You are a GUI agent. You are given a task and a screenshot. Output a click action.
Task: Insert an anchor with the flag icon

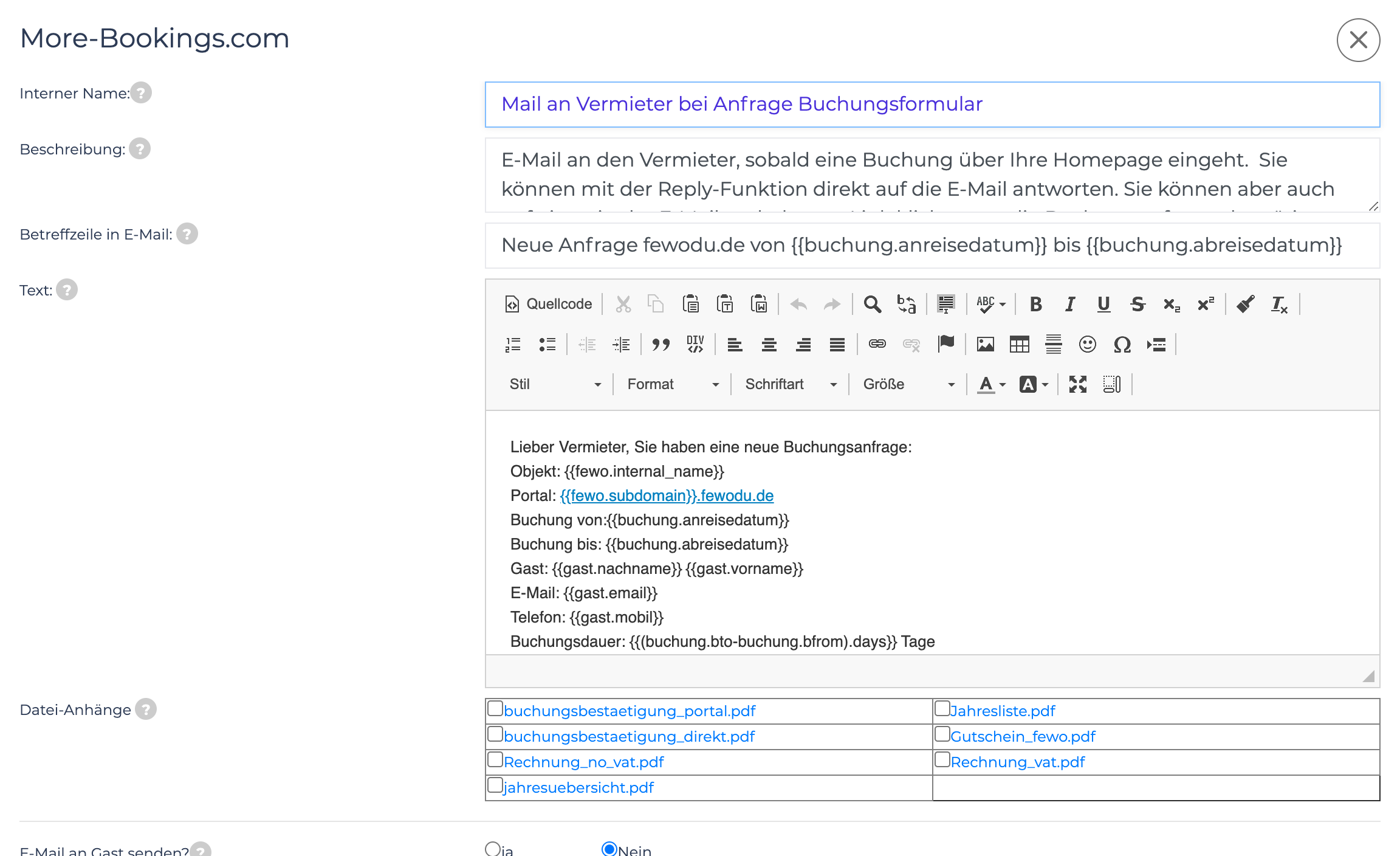[946, 345]
